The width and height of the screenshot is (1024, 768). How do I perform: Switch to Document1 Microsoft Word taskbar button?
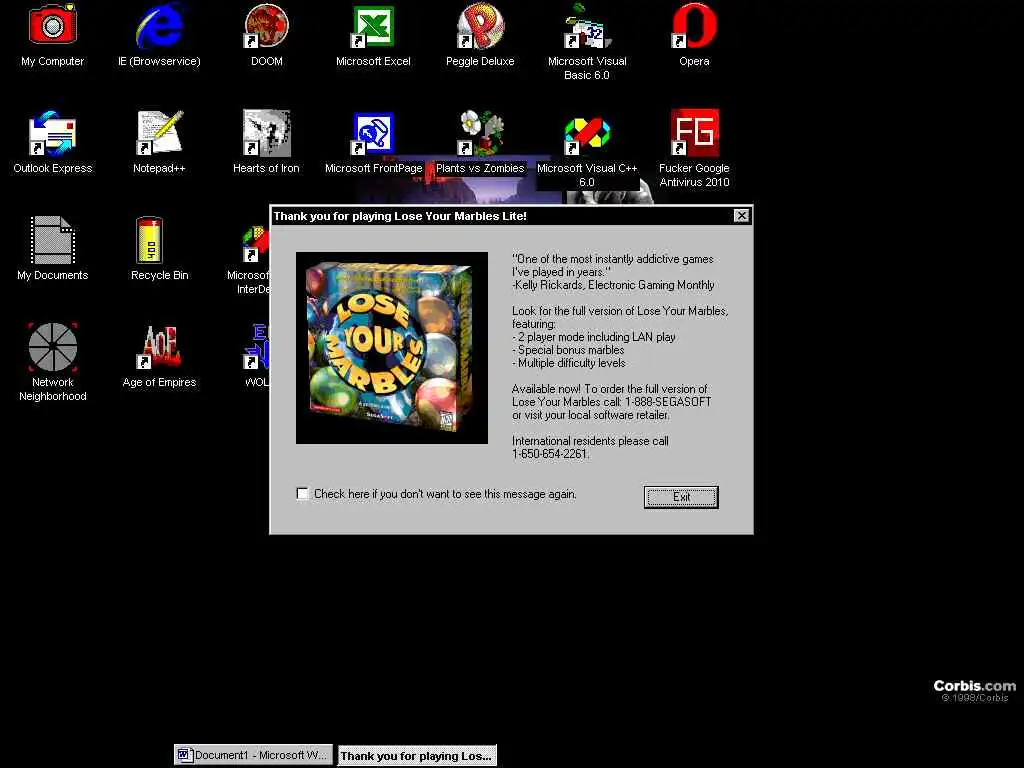pos(253,755)
